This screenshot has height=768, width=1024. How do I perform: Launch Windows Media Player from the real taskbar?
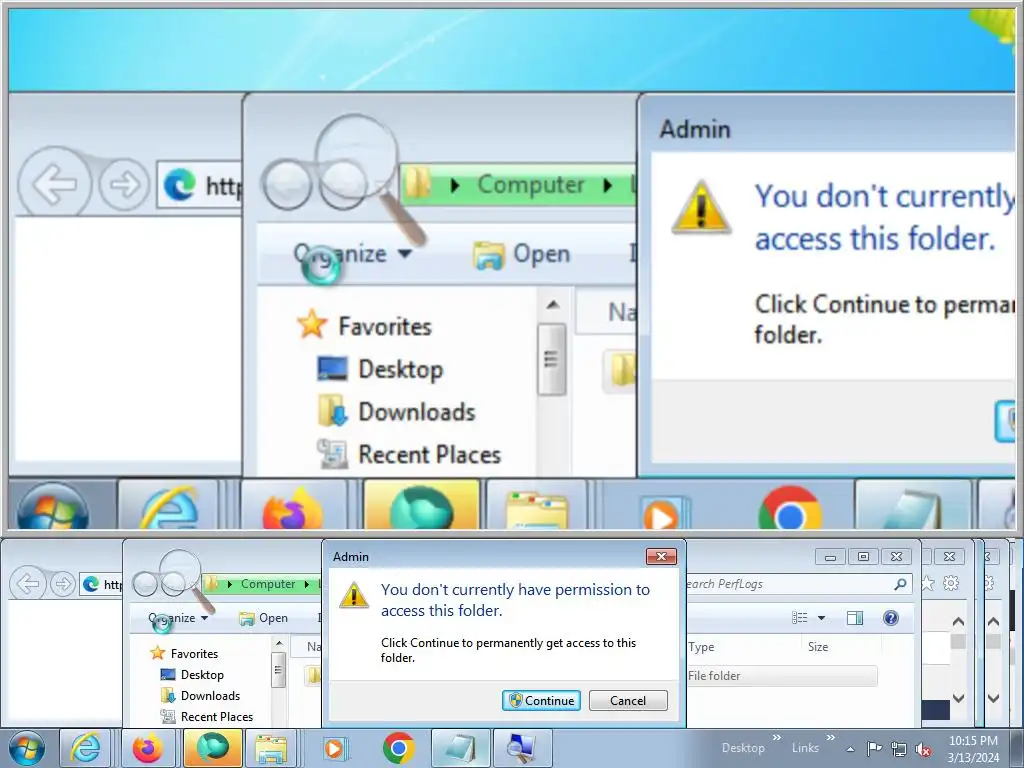click(334, 748)
